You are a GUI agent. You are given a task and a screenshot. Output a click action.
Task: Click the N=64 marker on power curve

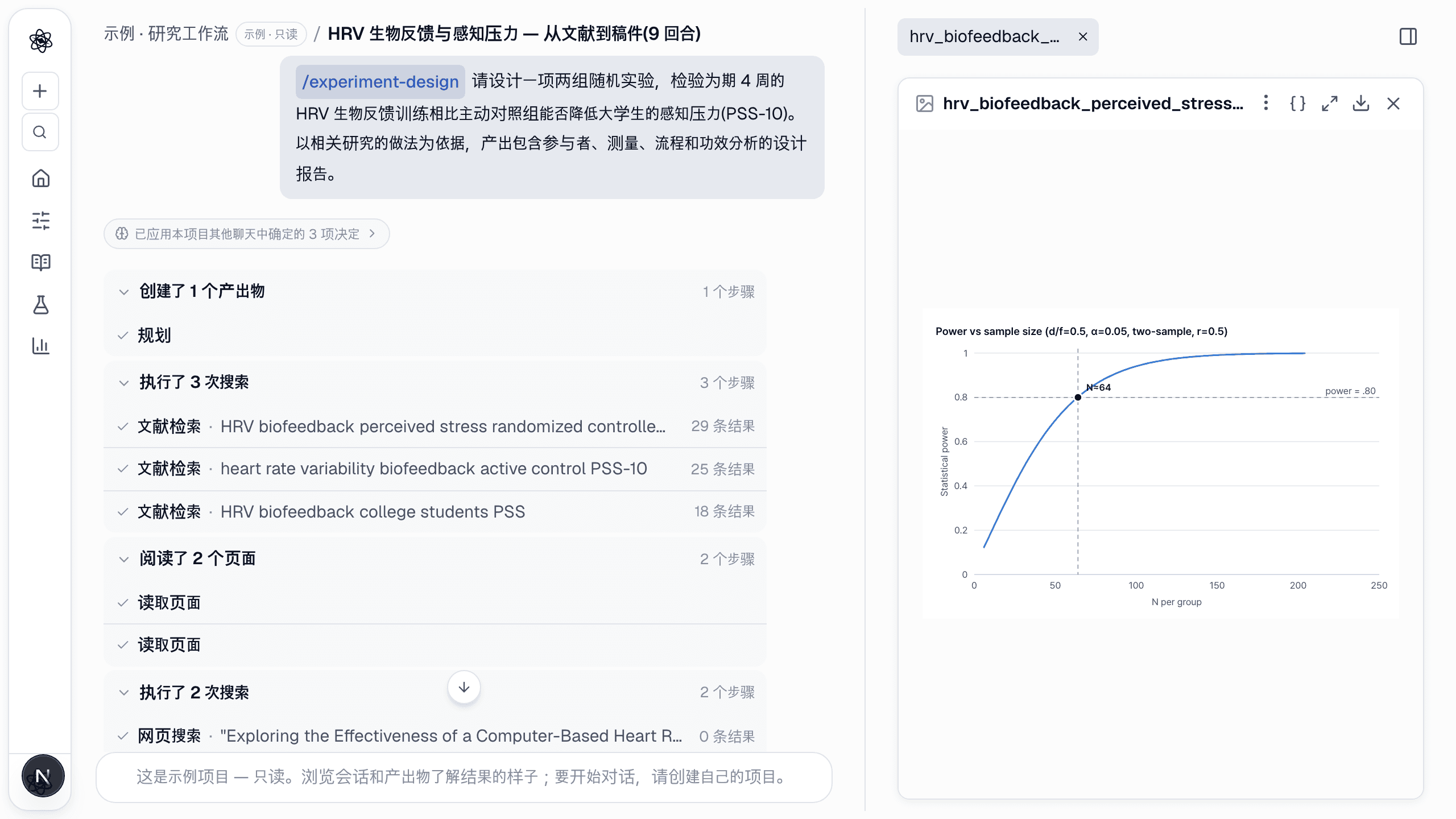(1078, 397)
